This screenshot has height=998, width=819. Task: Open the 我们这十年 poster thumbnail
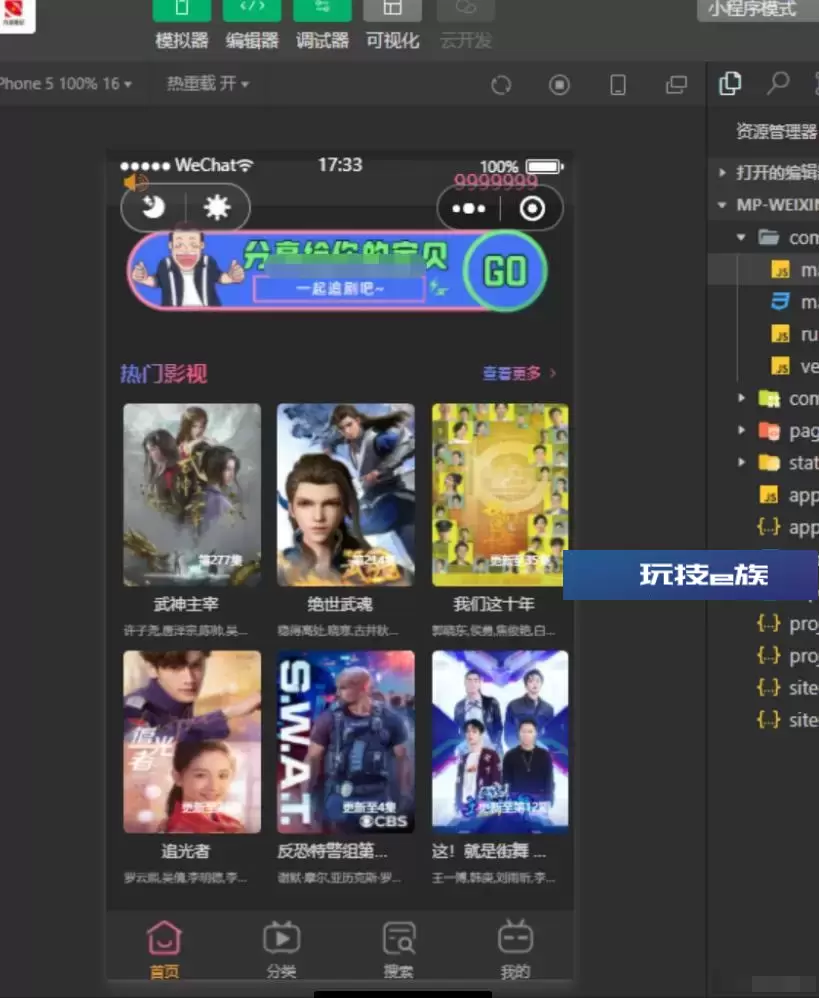pos(500,495)
